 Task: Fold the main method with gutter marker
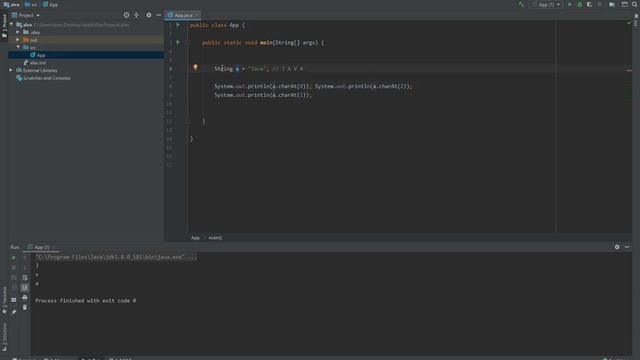tap(187, 42)
